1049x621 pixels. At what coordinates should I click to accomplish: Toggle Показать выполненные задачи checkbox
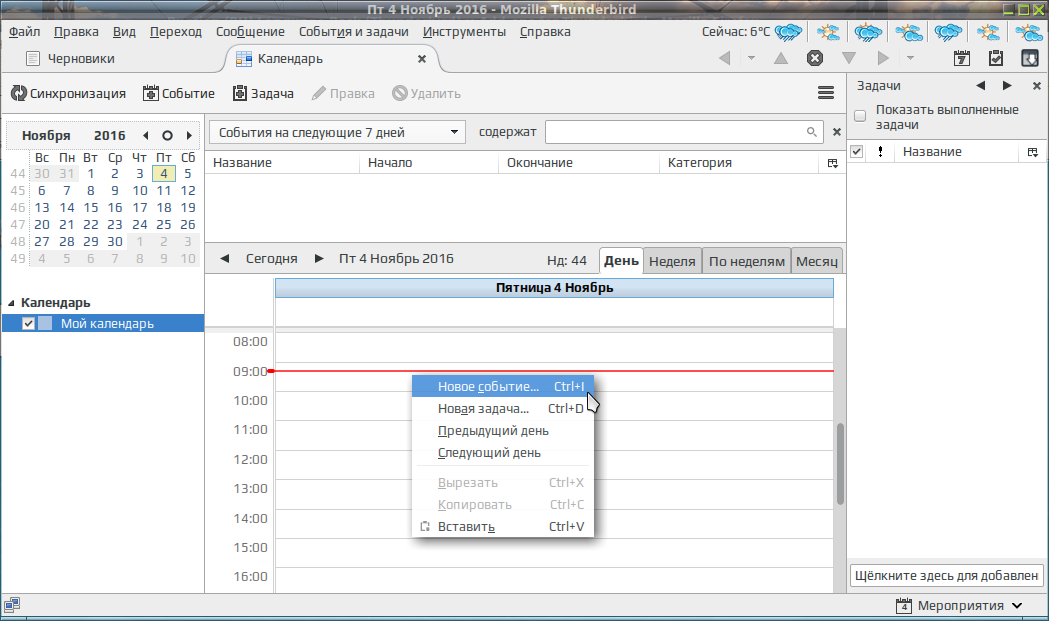pos(860,116)
